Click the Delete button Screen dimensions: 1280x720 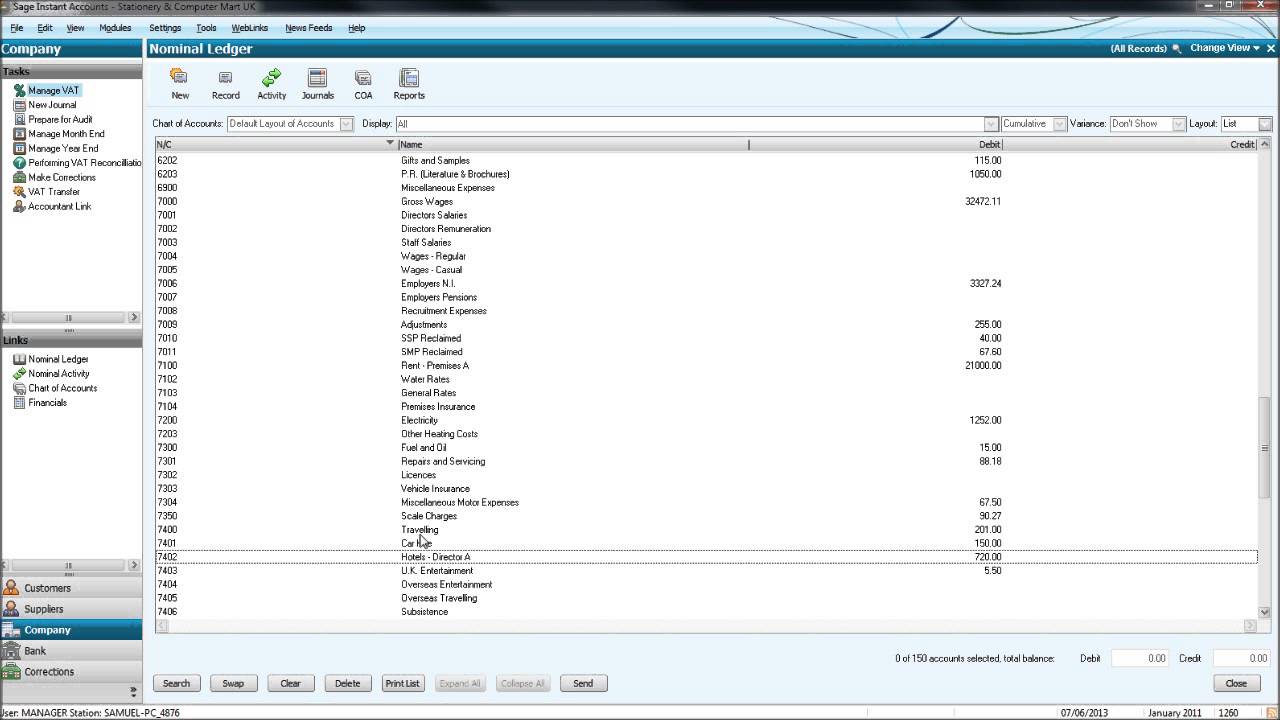click(x=347, y=683)
